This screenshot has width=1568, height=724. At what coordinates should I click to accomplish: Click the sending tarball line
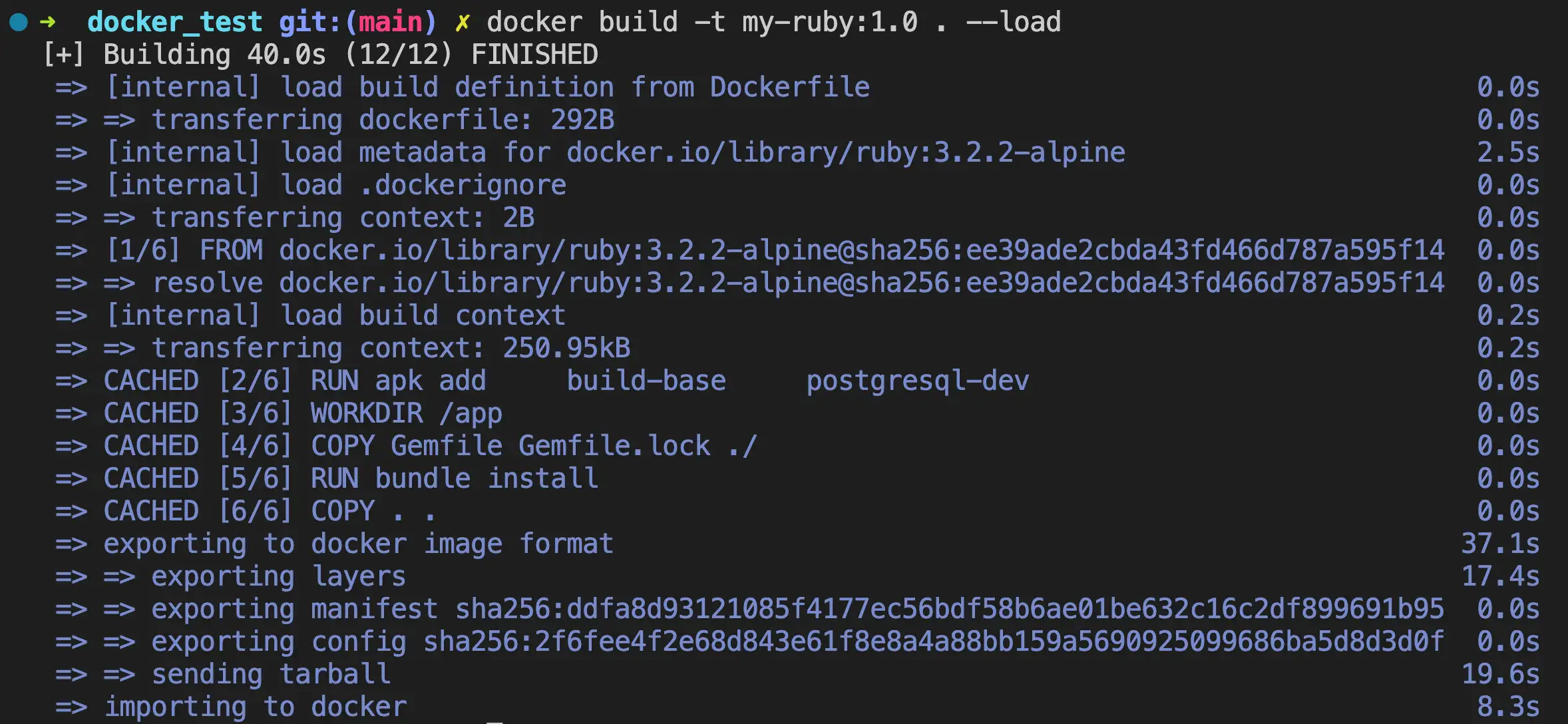[x=271, y=675]
